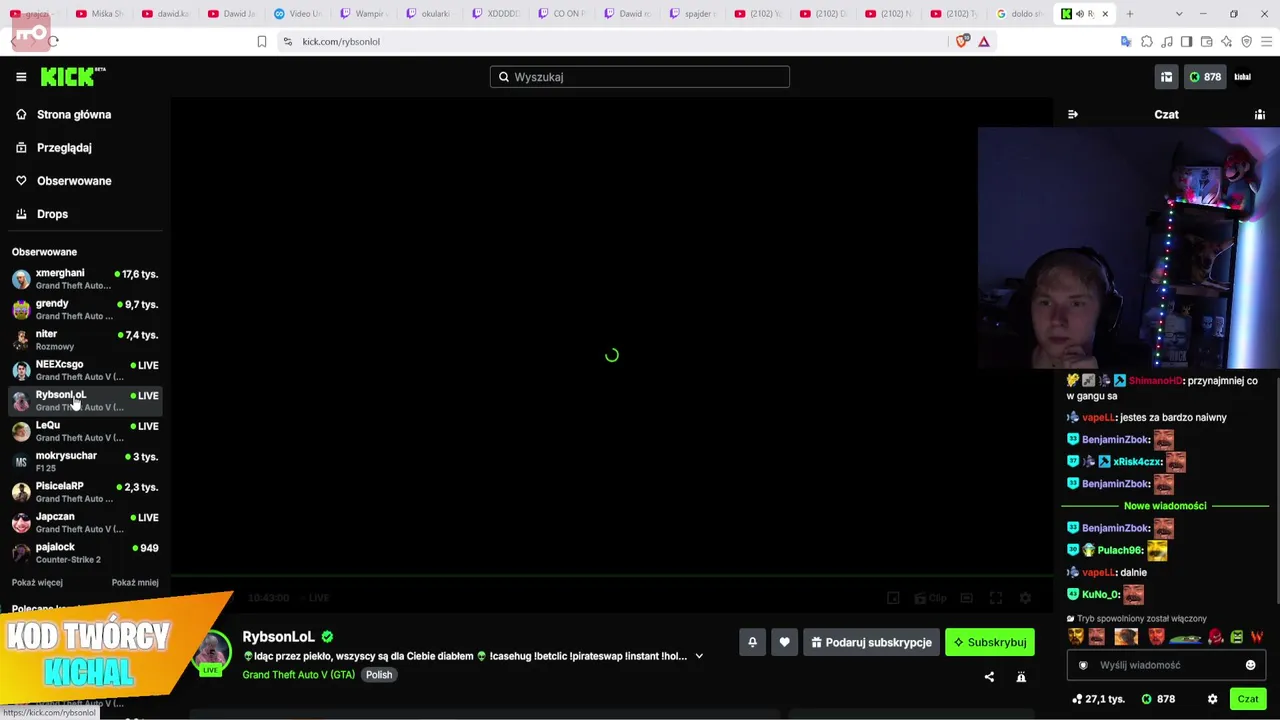Open the browser extensions puzzle icon
The image size is (1280, 720).
[1146, 41]
